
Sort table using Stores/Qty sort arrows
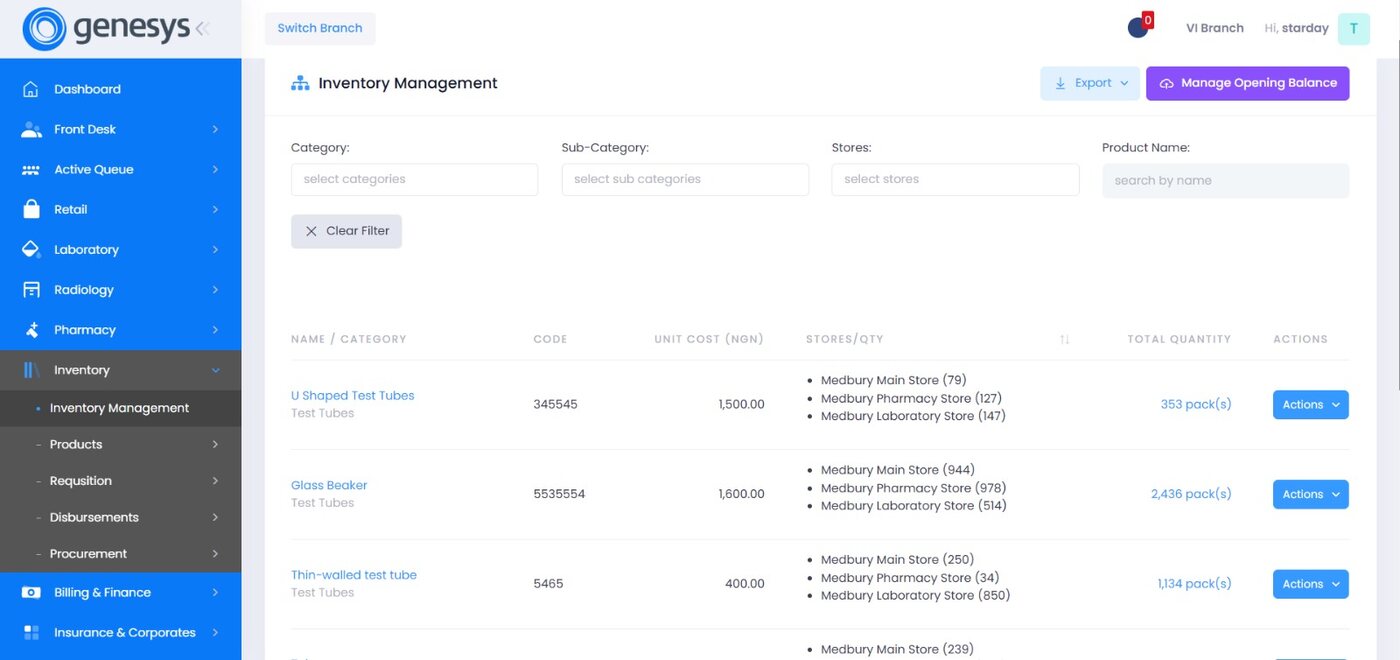pos(1065,340)
